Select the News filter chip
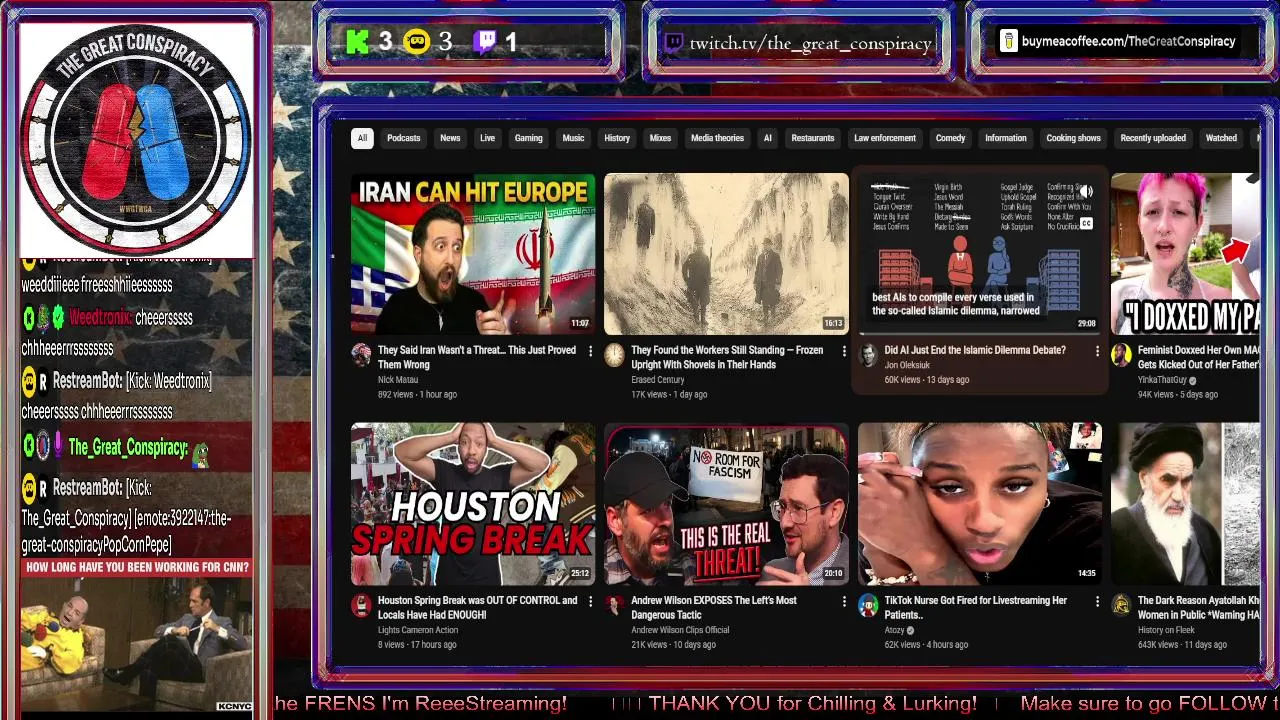Viewport: 1280px width, 720px height. coord(450,138)
